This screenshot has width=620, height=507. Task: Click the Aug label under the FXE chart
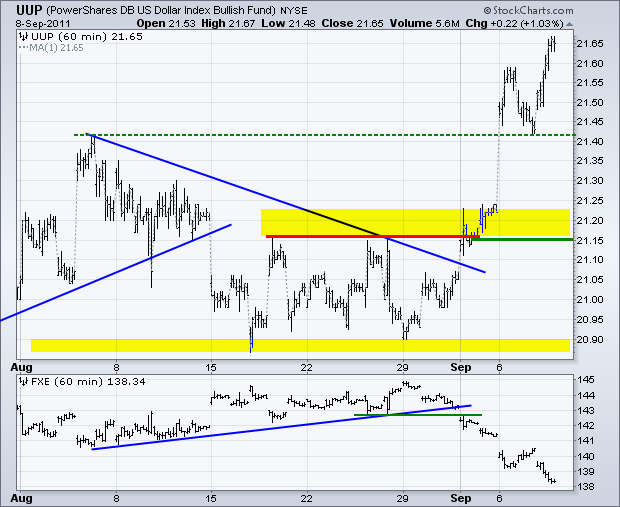(x=21, y=499)
